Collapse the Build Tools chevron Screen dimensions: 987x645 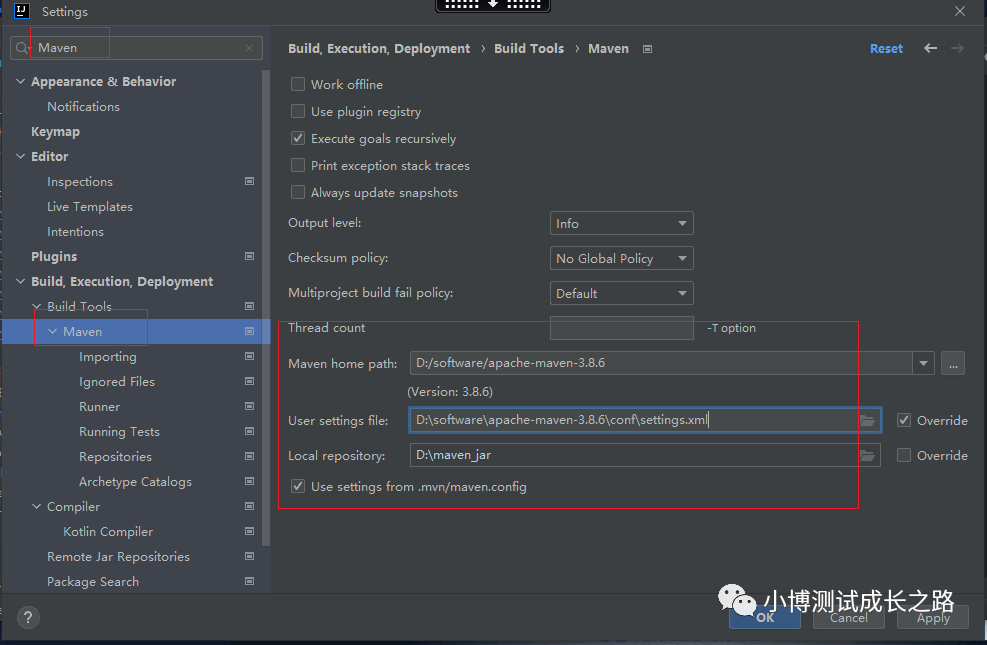point(37,306)
